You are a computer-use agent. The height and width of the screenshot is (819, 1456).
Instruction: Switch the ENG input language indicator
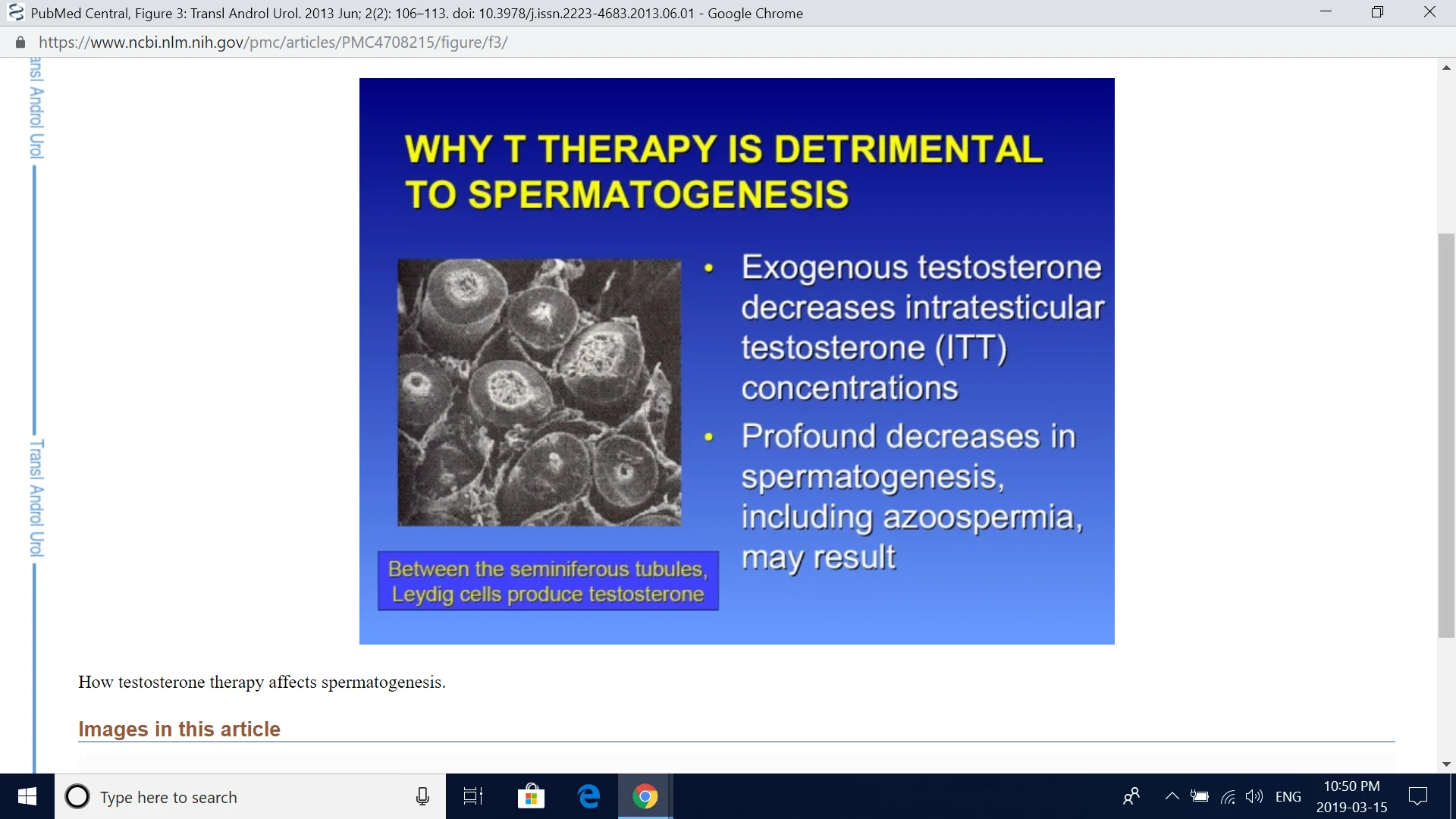(1288, 796)
